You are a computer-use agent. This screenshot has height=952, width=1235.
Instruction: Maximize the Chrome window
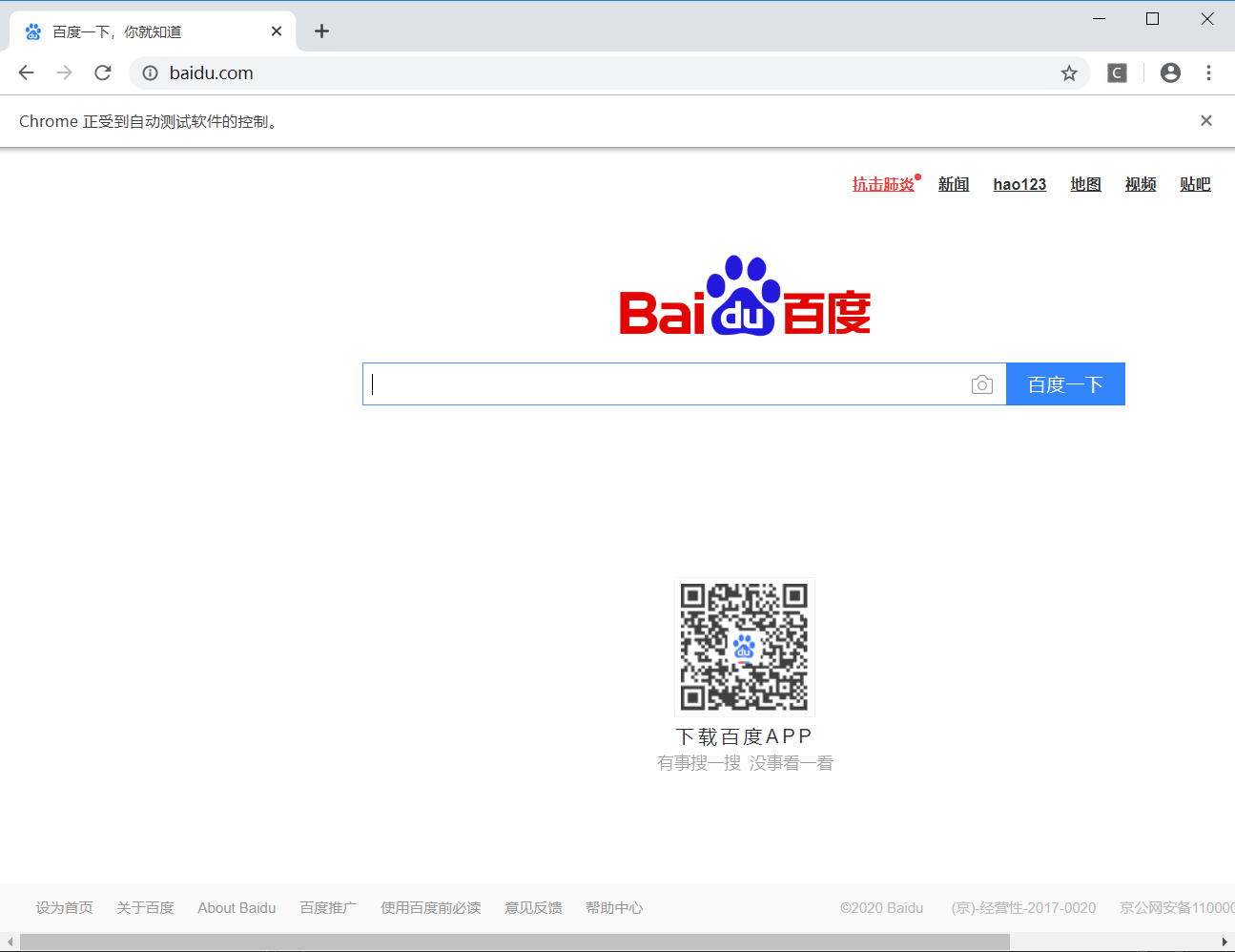[1152, 19]
